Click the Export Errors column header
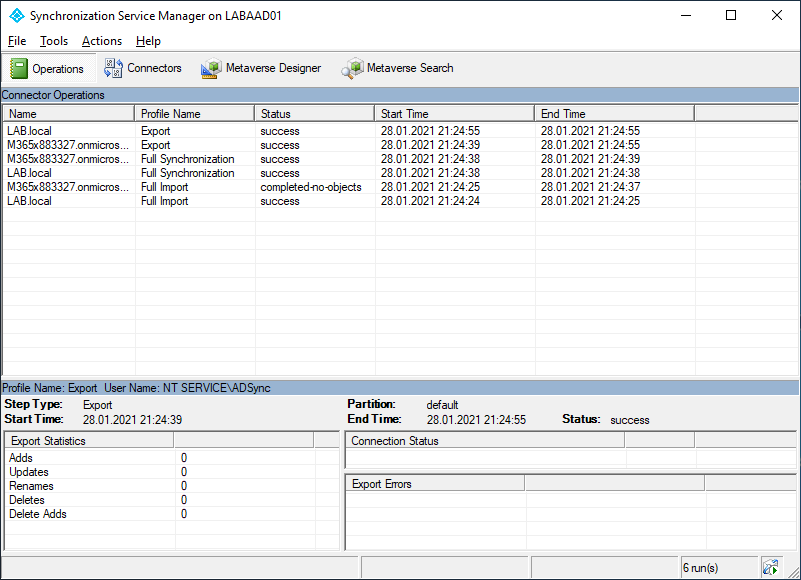801x580 pixels. [436, 483]
